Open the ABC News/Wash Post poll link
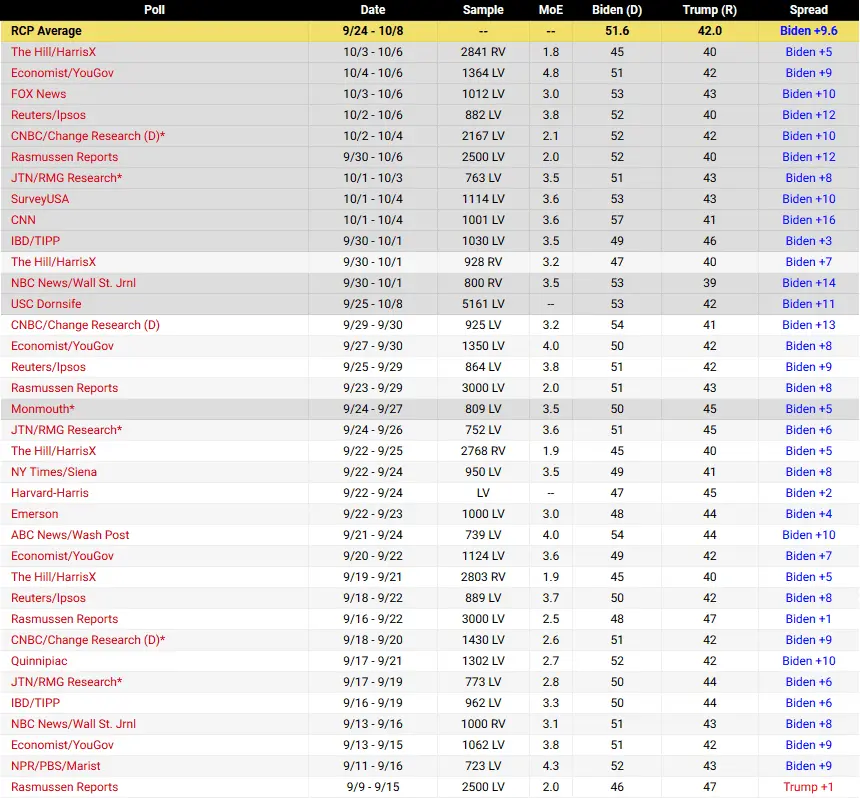The width and height of the screenshot is (860, 798). (x=70, y=535)
